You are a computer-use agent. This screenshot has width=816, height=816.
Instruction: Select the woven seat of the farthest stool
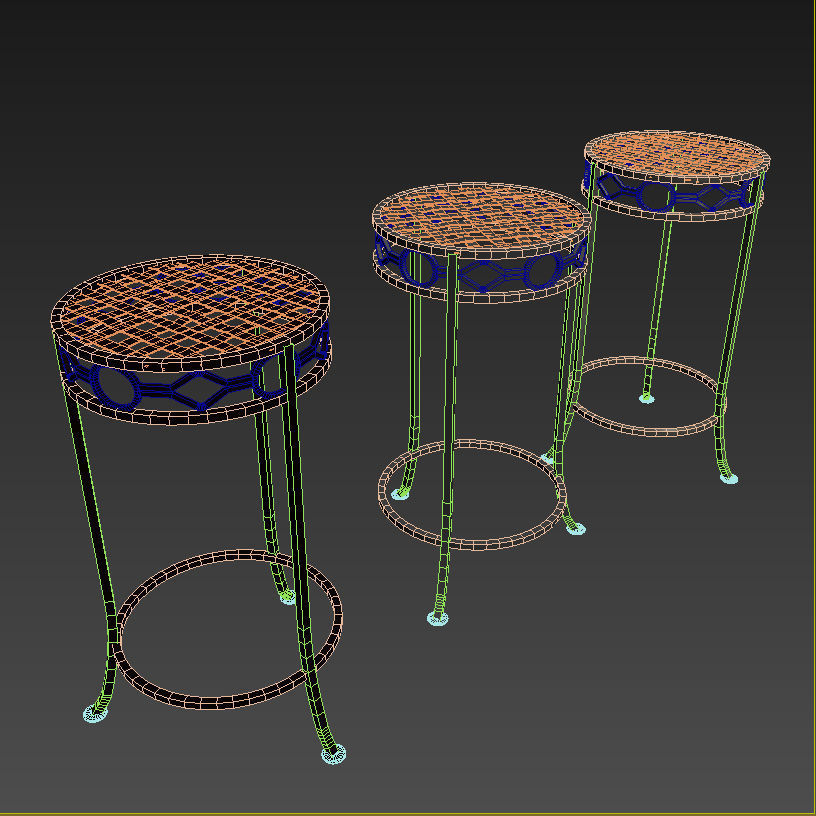pos(677,154)
